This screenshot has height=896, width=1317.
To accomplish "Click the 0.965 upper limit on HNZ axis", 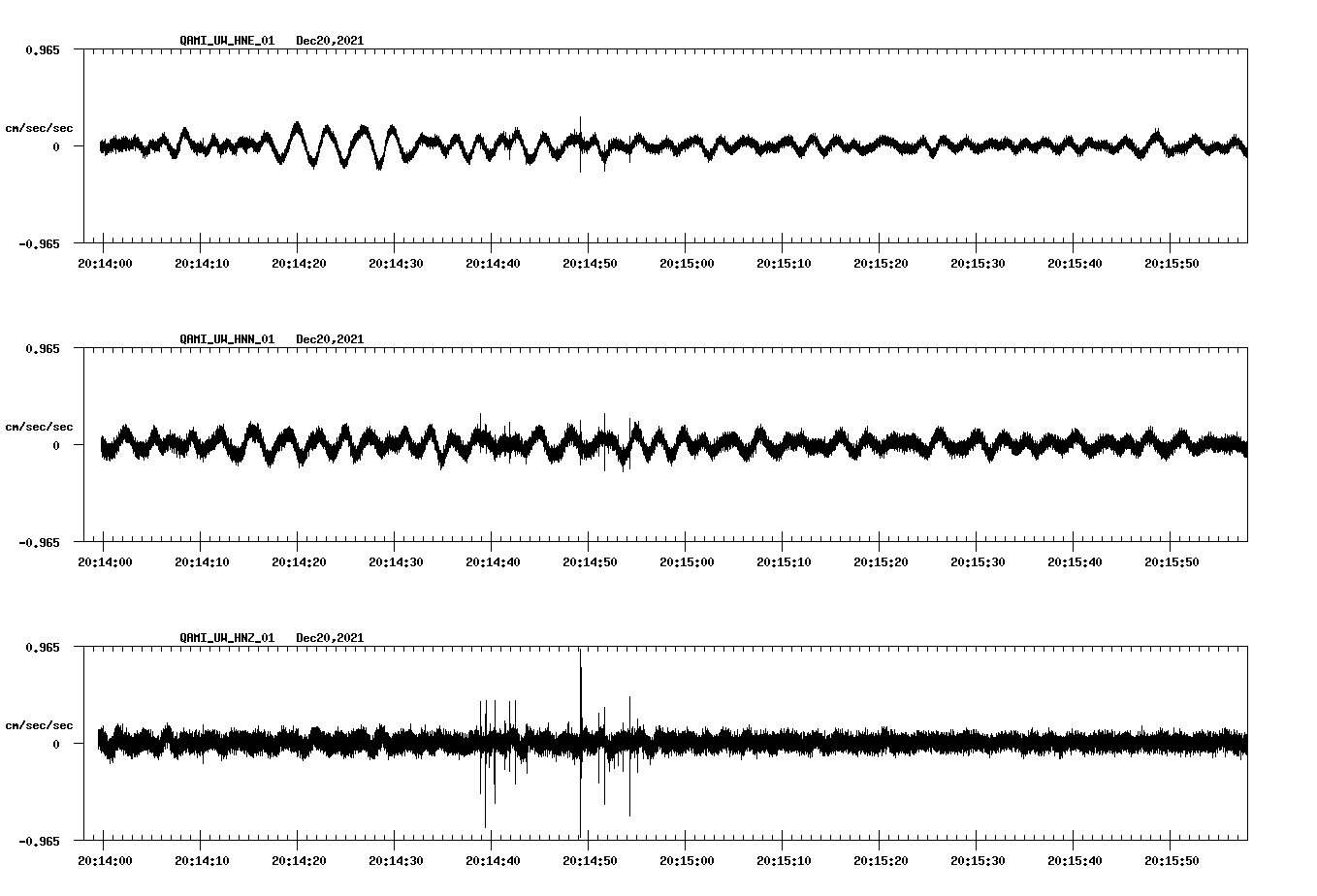I will click(42, 647).
